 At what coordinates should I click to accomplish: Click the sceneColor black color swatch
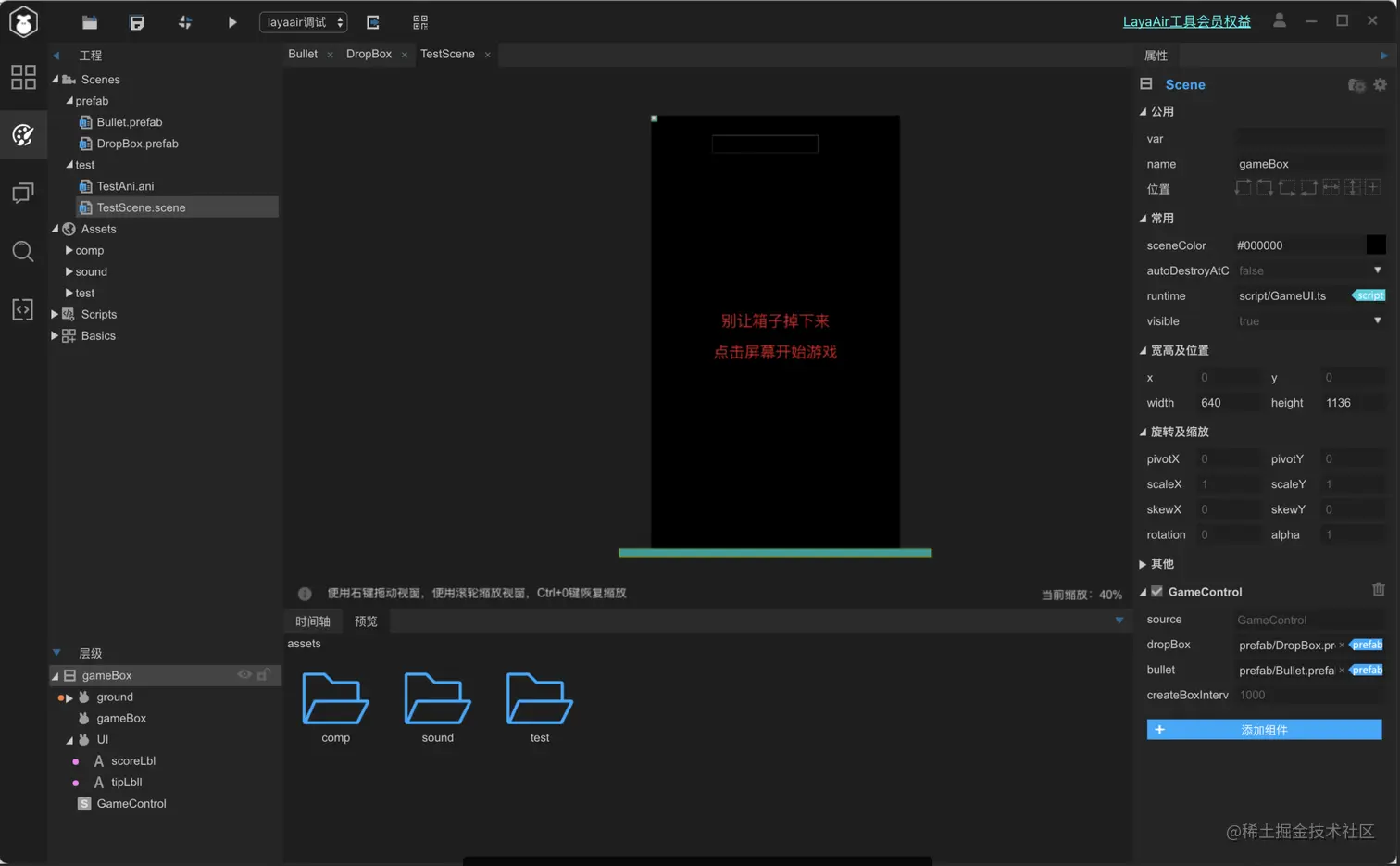pos(1376,245)
